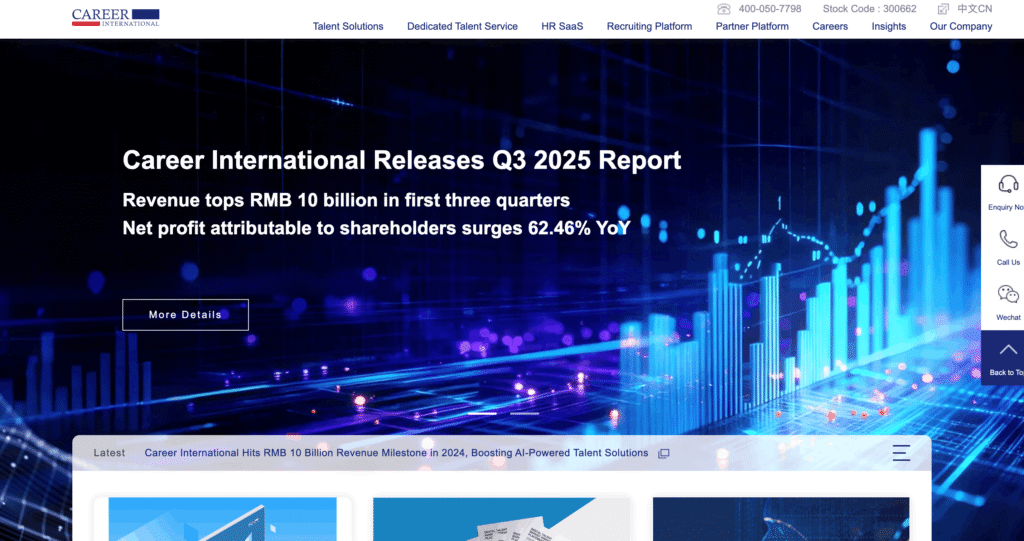Select the first carousel slide indicator
Image resolution: width=1024 pixels, height=541 pixels.
click(482, 412)
